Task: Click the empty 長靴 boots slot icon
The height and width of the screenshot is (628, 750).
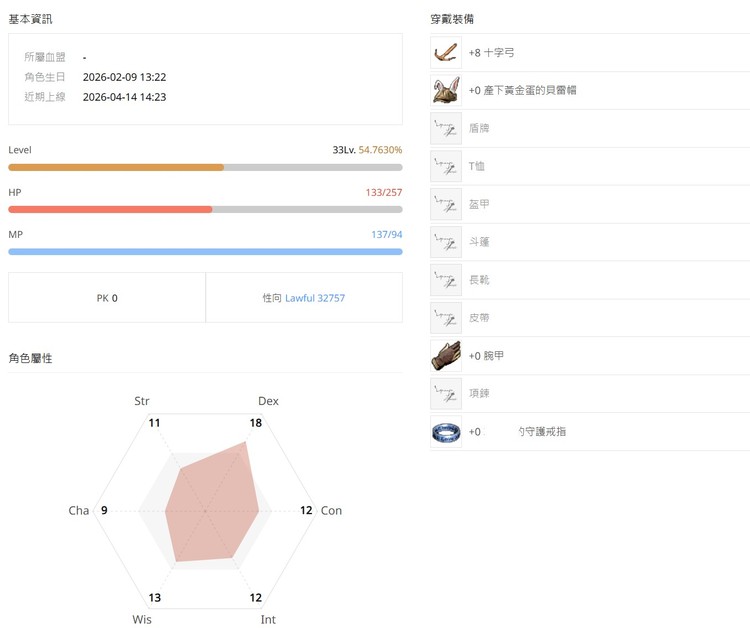Action: pyautogui.click(x=445, y=280)
